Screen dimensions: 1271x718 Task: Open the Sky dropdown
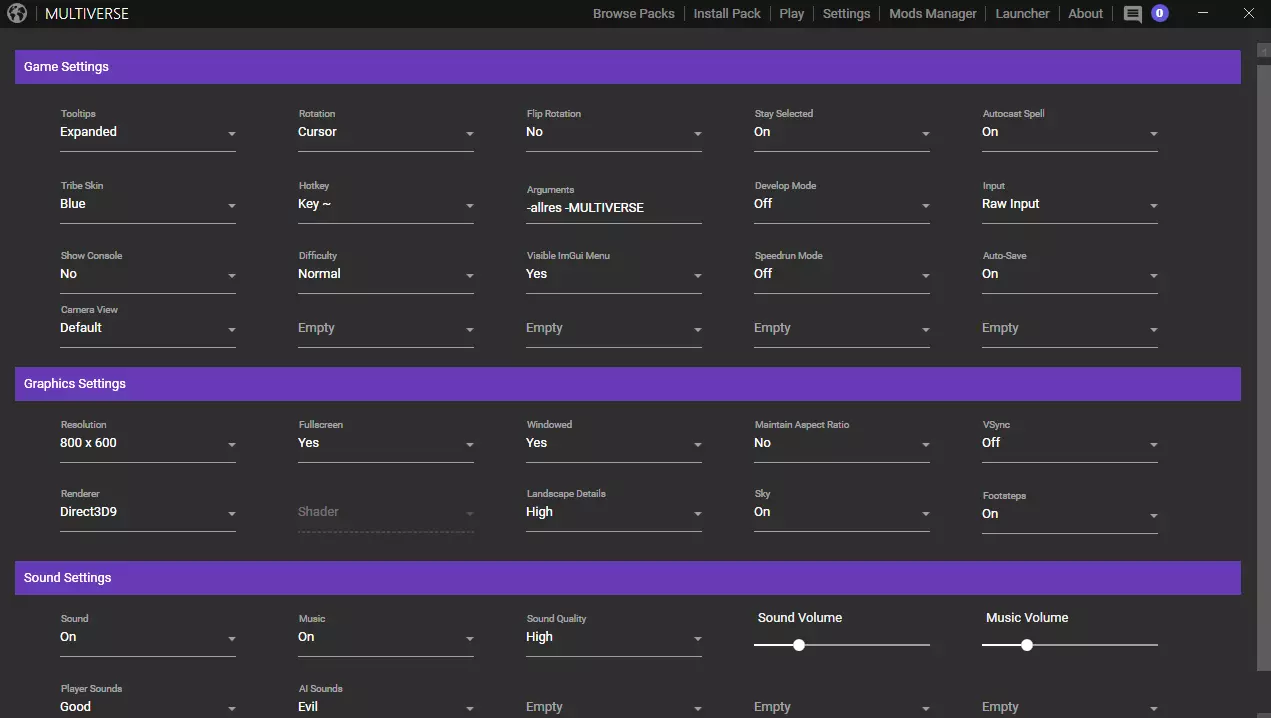pyautogui.click(x=842, y=512)
